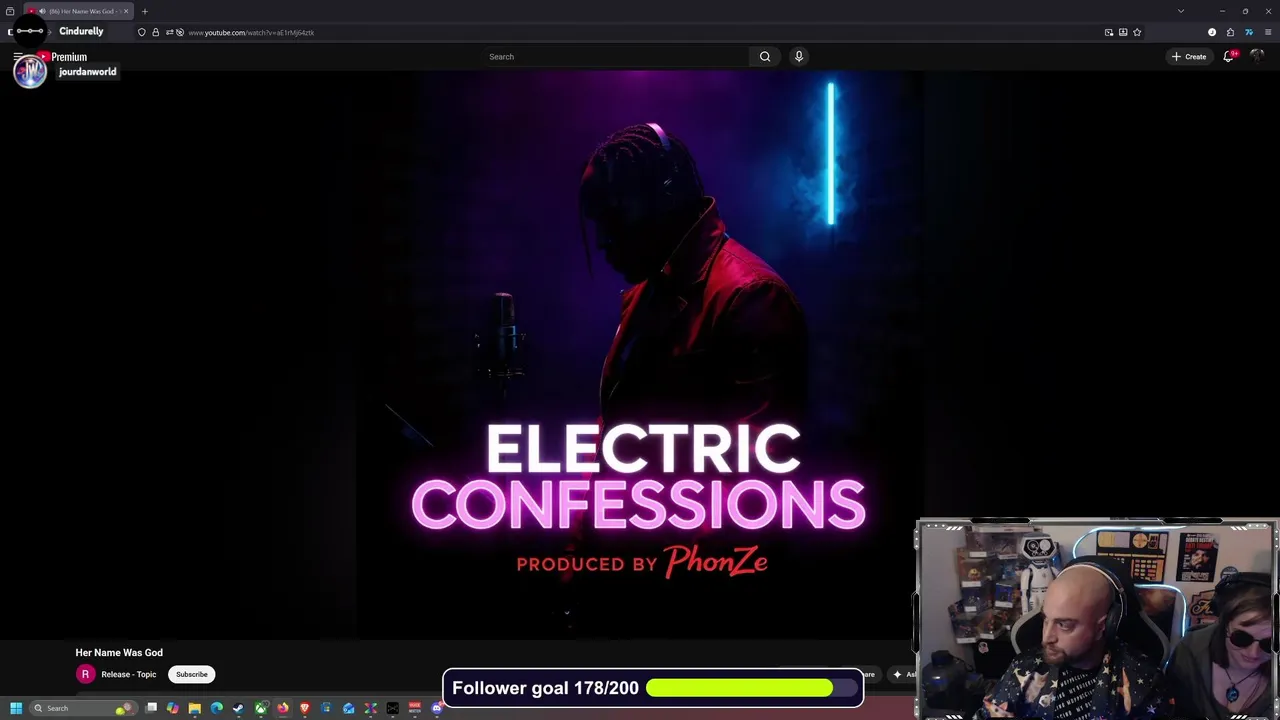Click the round white extension icon in toolbar
The image size is (1280, 720).
[1212, 32]
